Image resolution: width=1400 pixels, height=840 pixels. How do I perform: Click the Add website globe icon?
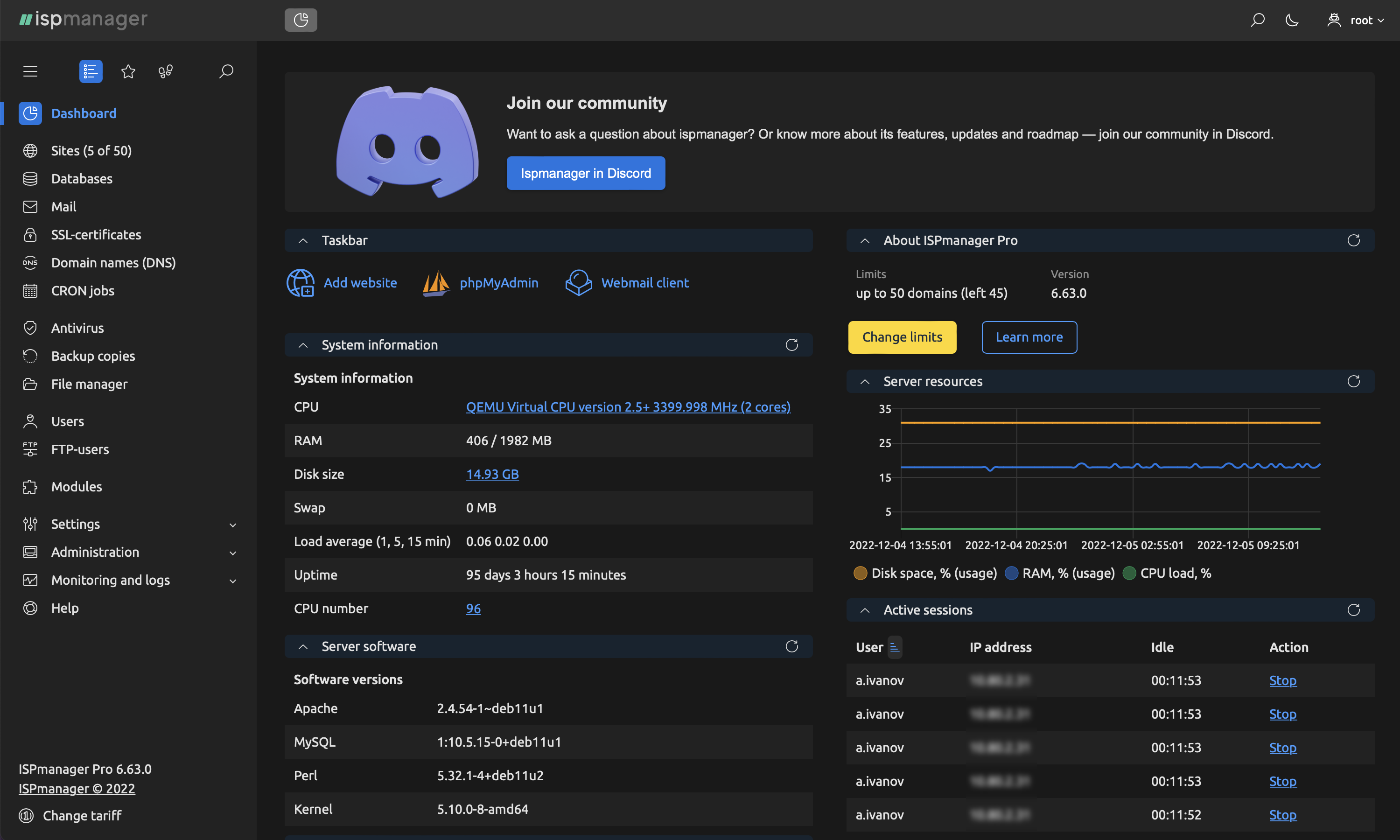click(x=301, y=282)
